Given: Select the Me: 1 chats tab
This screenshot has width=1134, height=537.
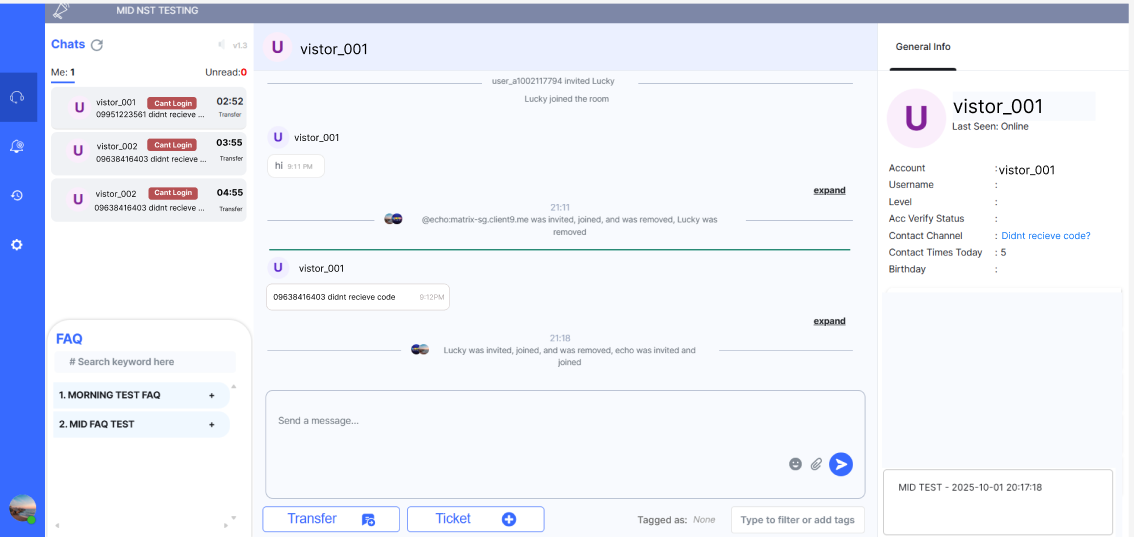Looking at the screenshot, I should [x=63, y=72].
